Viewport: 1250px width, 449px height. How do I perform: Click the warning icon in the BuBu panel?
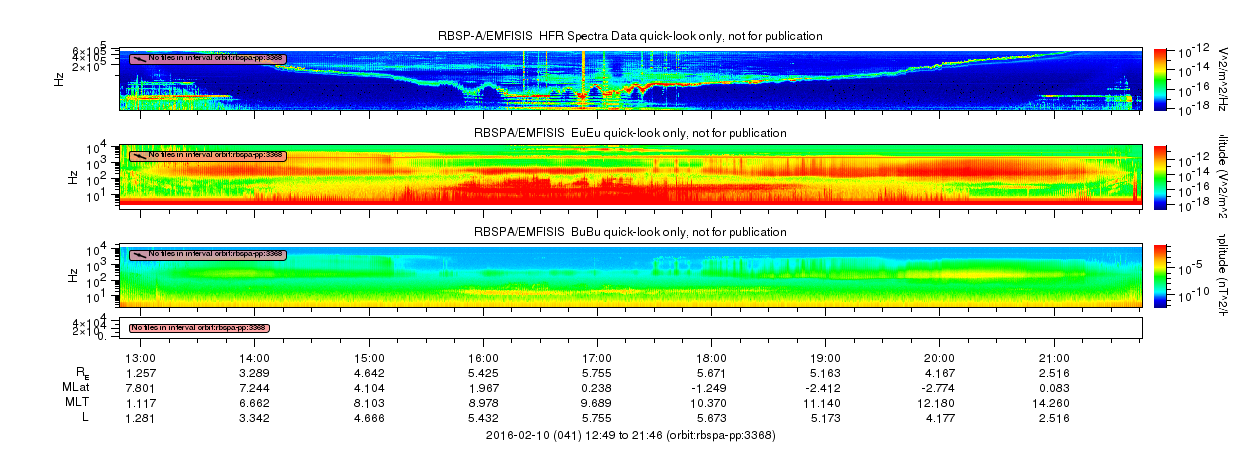139,254
